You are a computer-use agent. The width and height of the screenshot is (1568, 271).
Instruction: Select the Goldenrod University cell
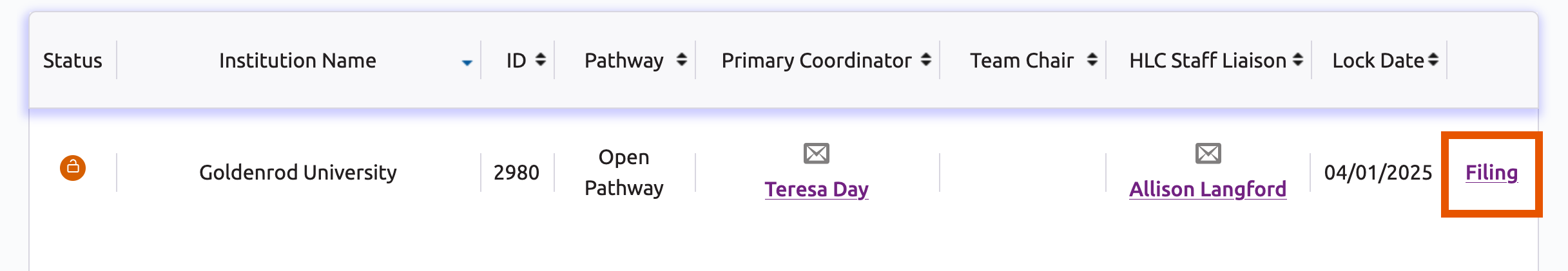[x=298, y=173]
